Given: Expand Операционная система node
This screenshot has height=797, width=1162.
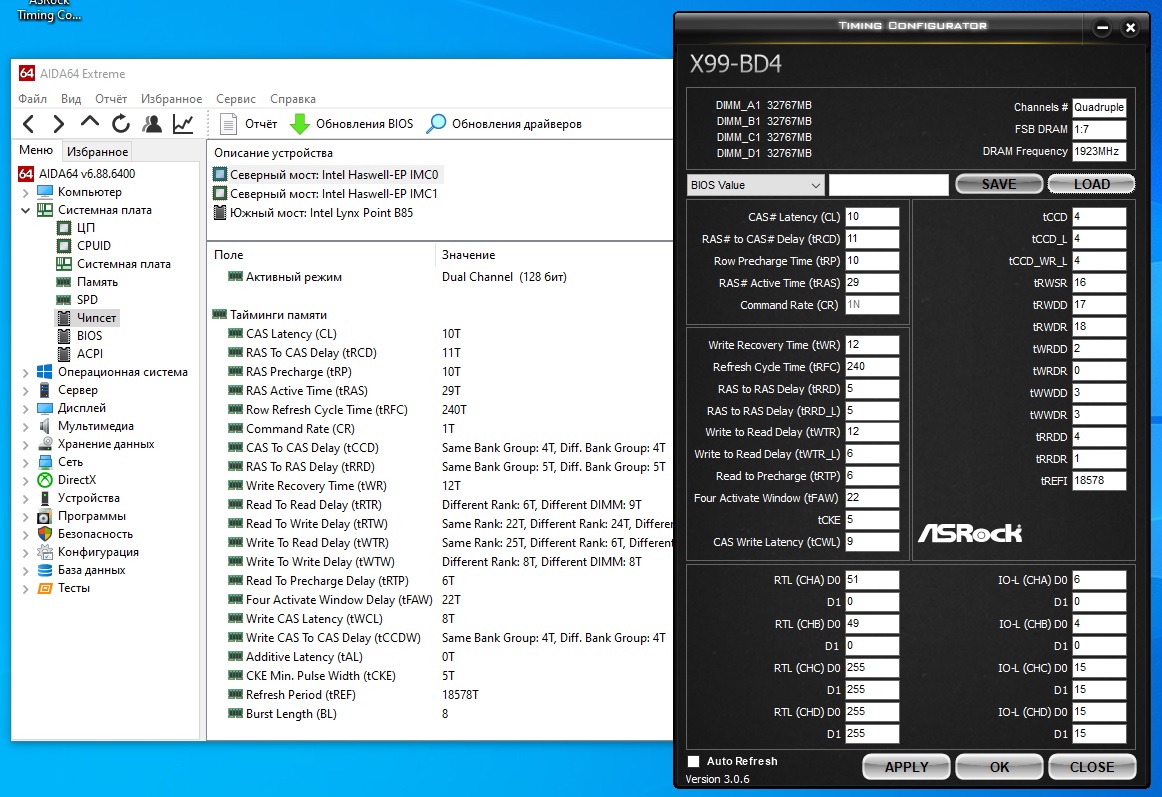Looking at the screenshot, I should 26,372.
